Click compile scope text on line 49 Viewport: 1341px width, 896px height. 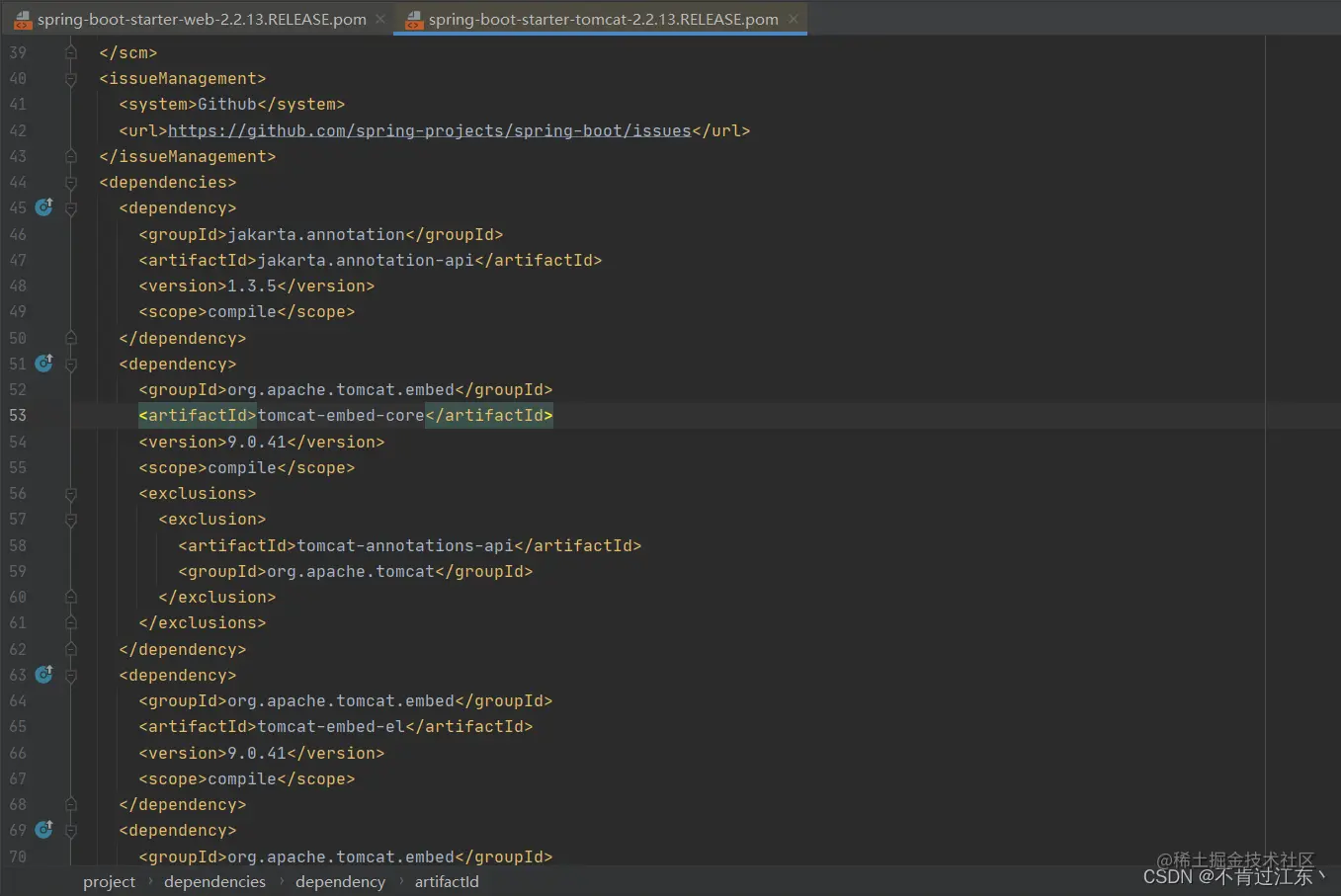click(x=242, y=311)
